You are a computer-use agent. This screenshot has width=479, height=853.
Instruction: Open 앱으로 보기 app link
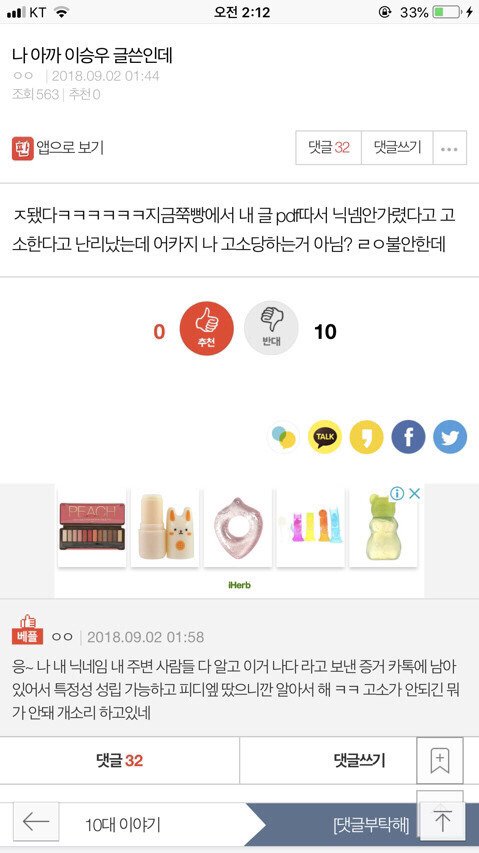pos(58,148)
